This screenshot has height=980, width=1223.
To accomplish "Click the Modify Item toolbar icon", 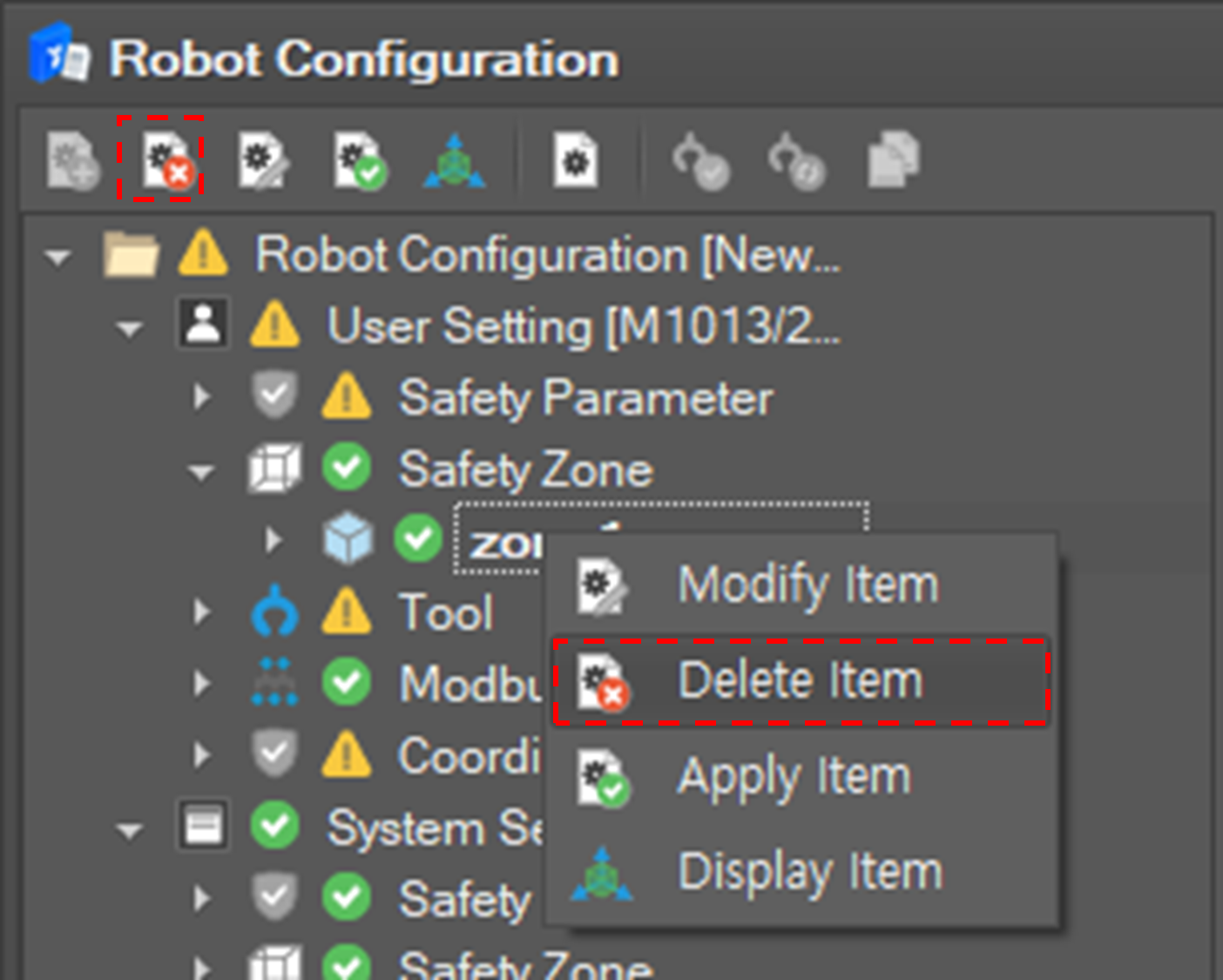I will click(x=263, y=160).
